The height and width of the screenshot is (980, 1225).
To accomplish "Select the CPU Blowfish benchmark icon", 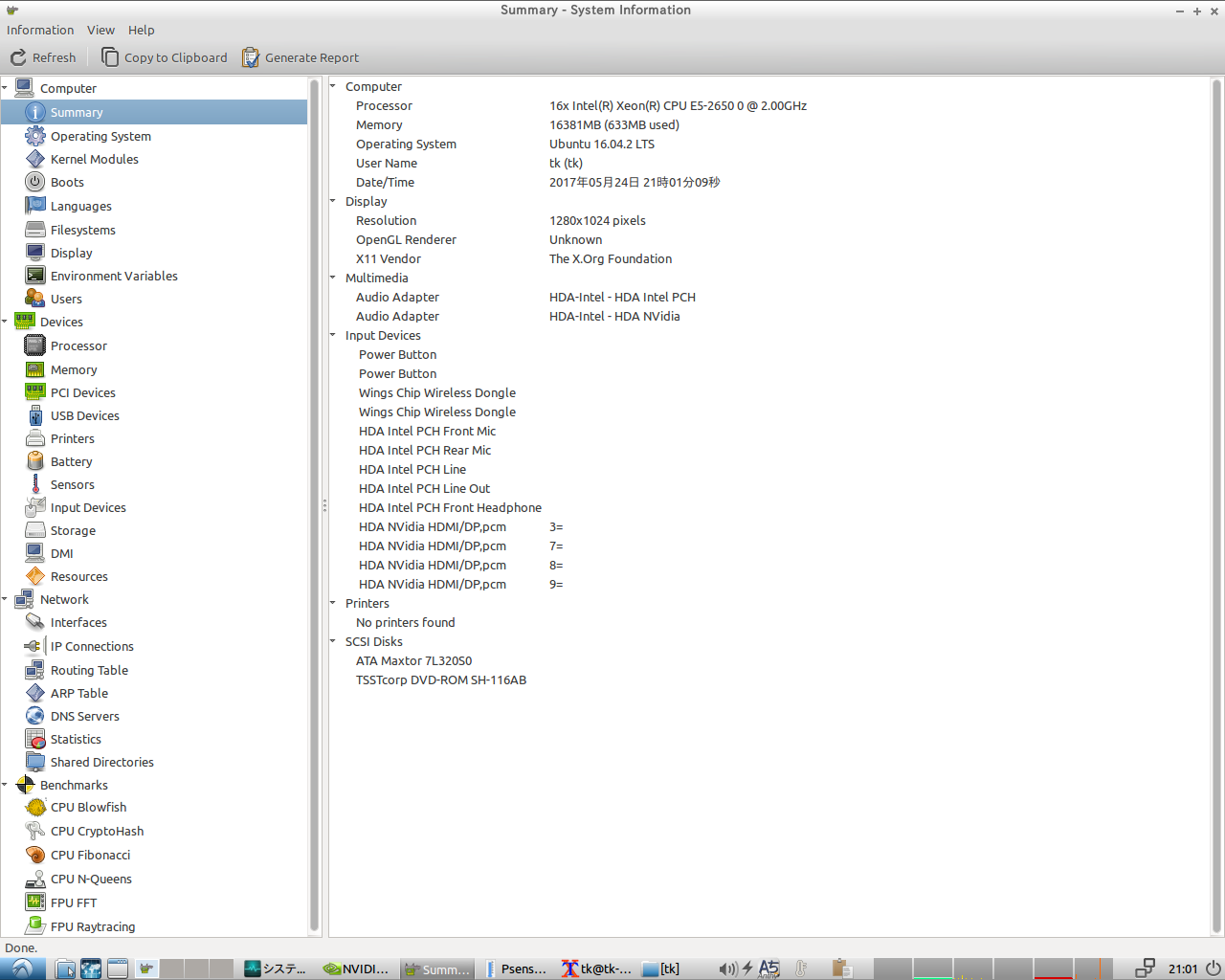I will [35, 808].
